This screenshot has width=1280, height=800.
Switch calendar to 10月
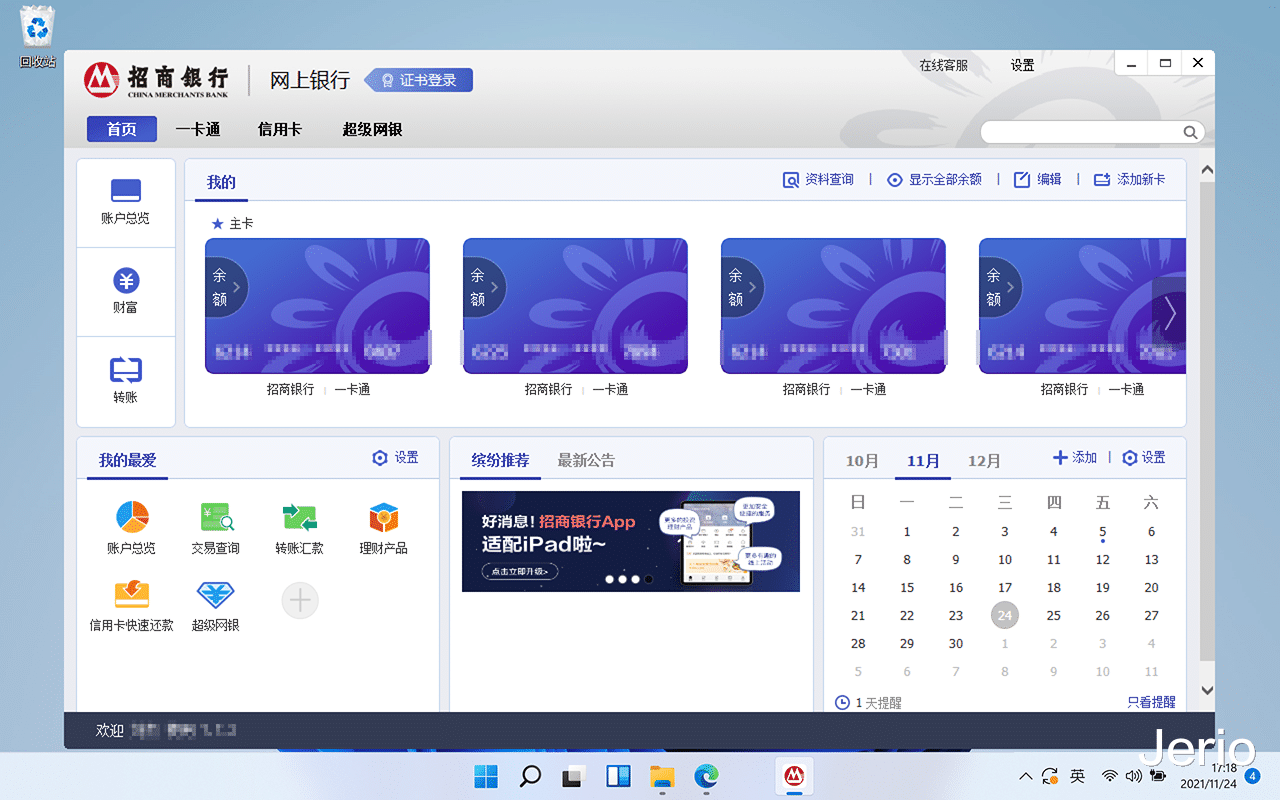tap(862, 461)
